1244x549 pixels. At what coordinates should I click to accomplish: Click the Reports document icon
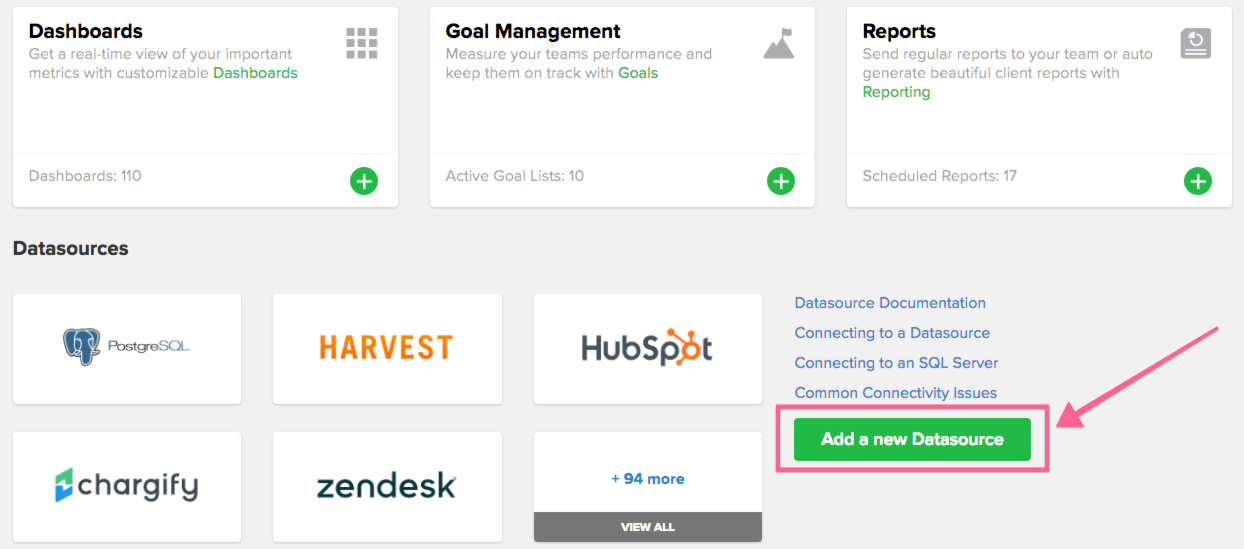click(x=1196, y=43)
